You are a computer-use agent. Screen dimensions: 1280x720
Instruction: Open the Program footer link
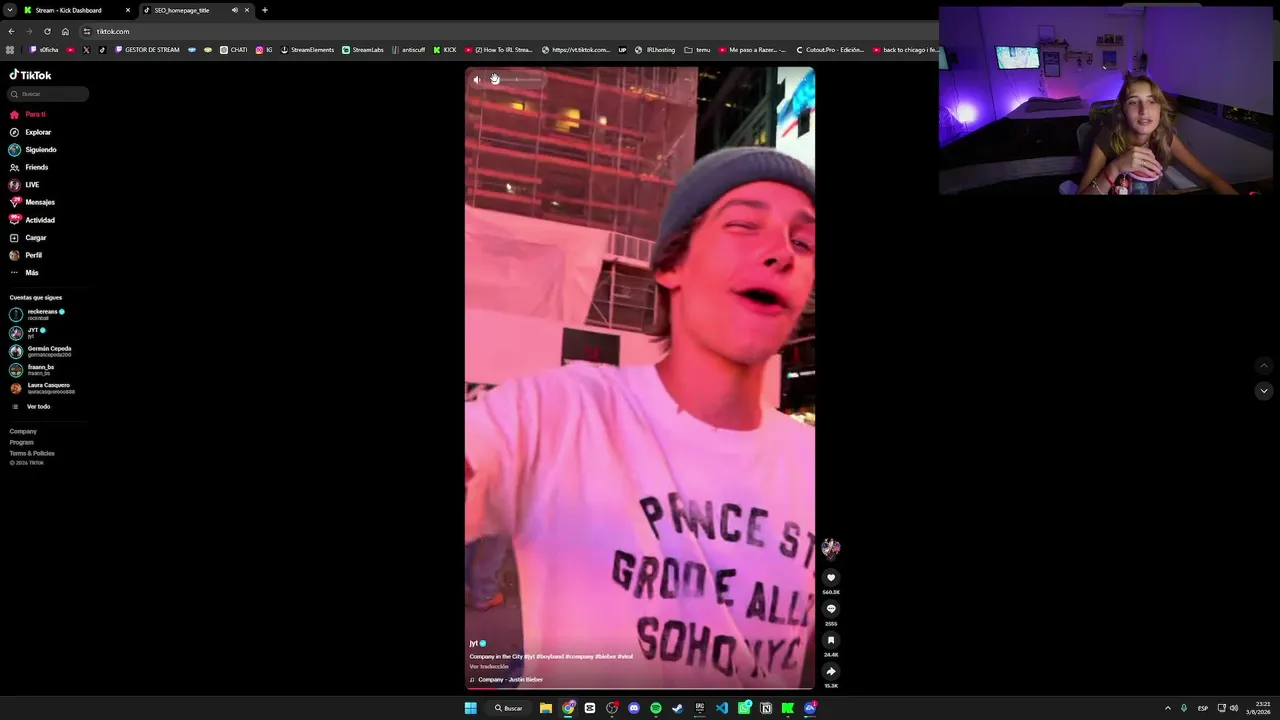click(22, 442)
